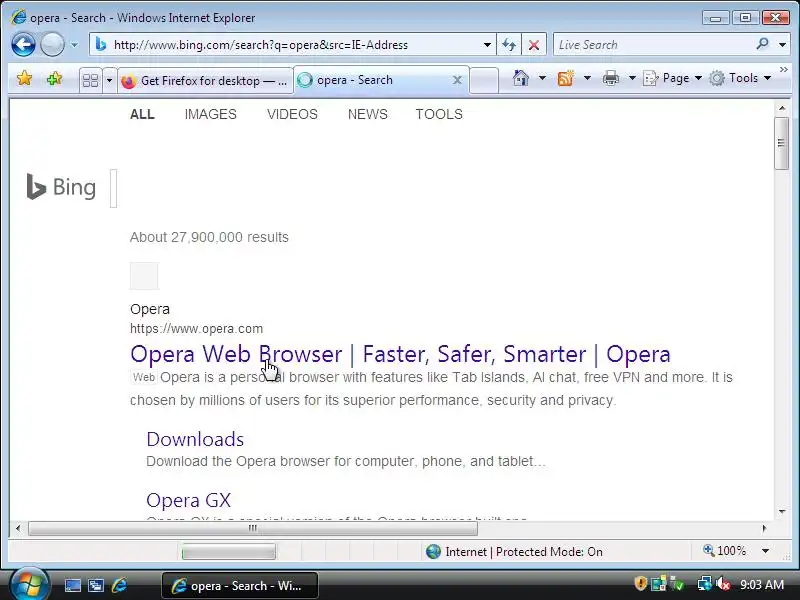800x600 pixels.
Task: Click Internet Protected Mode status globe
Action: [x=433, y=552]
